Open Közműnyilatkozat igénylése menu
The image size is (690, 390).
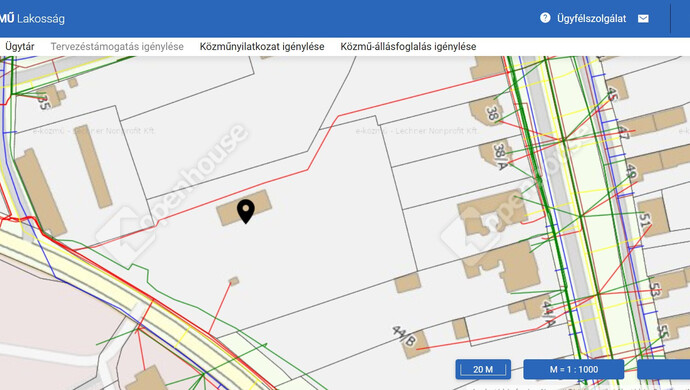point(262,47)
